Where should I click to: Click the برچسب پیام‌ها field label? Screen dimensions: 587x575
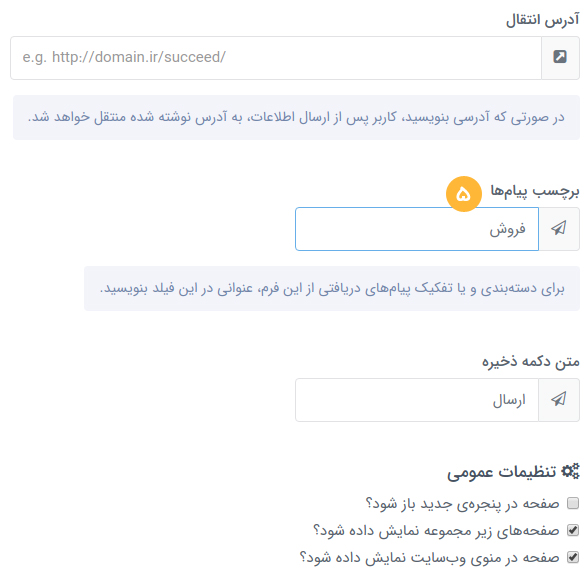point(535,191)
